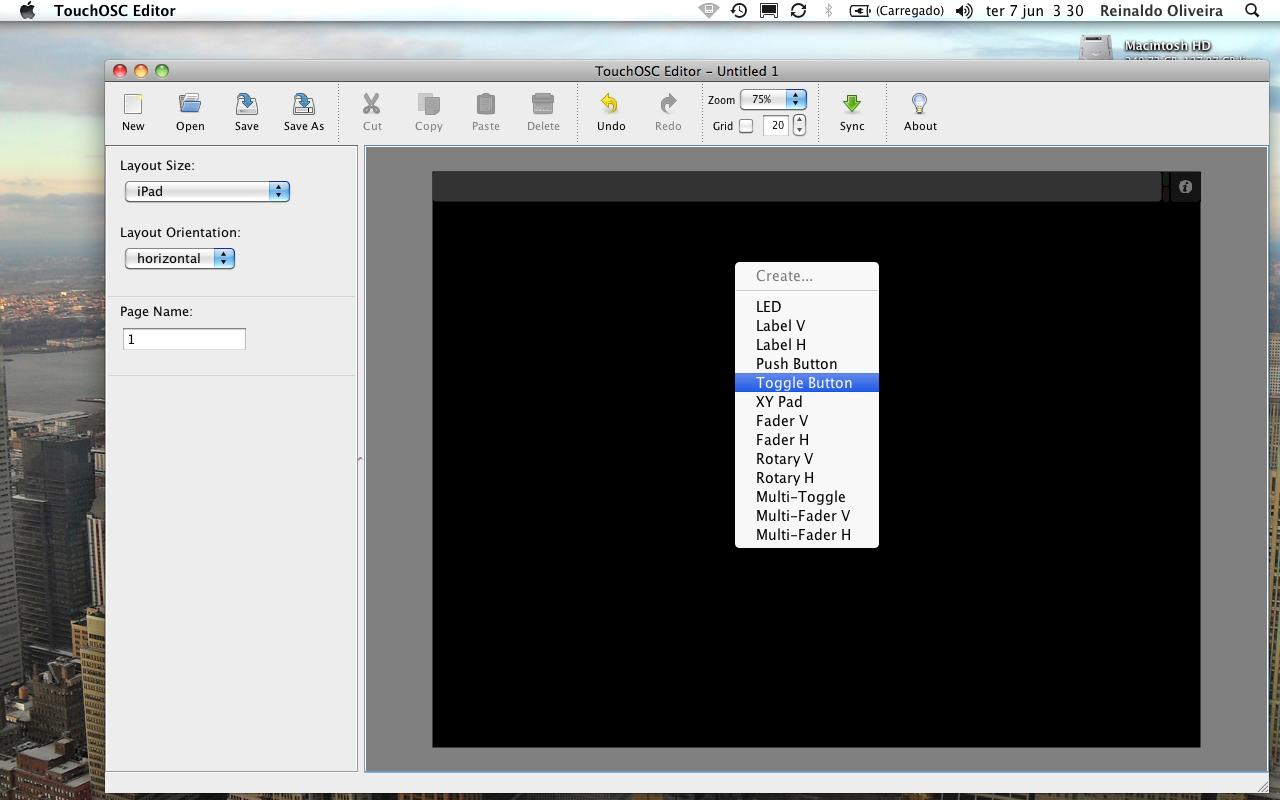This screenshot has width=1280, height=800.
Task: Choose Multi-Toggle from the Create menu
Action: pyautogui.click(x=807, y=497)
